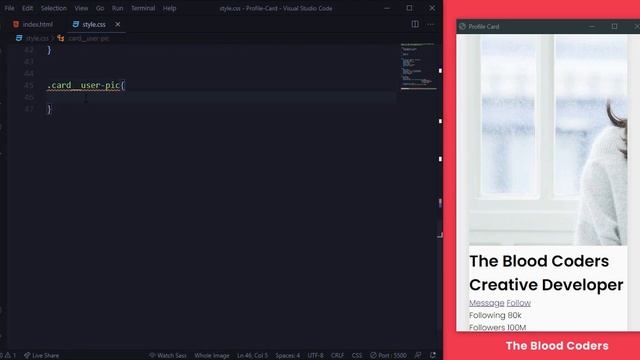
Task: Open the Terminal menu
Action: click(x=143, y=8)
